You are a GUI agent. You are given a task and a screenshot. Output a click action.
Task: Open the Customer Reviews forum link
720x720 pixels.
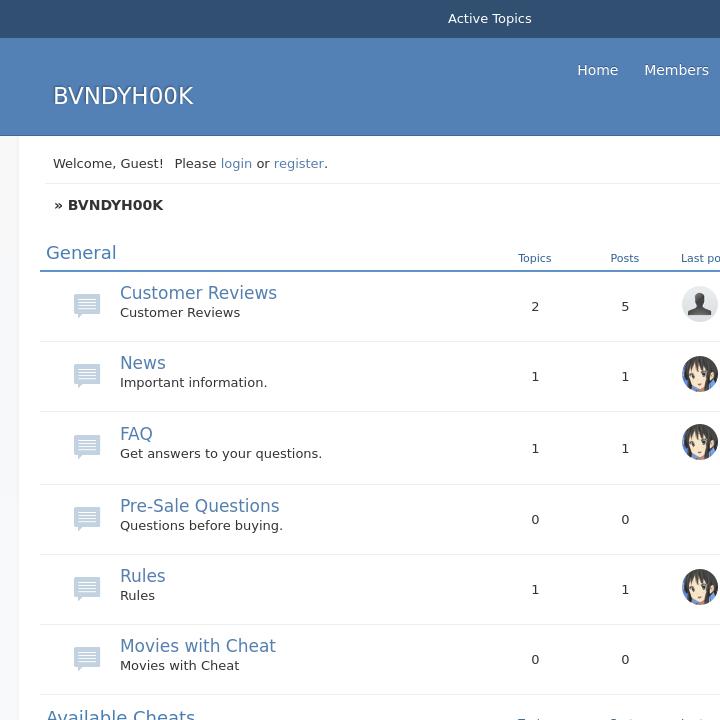coord(198,293)
